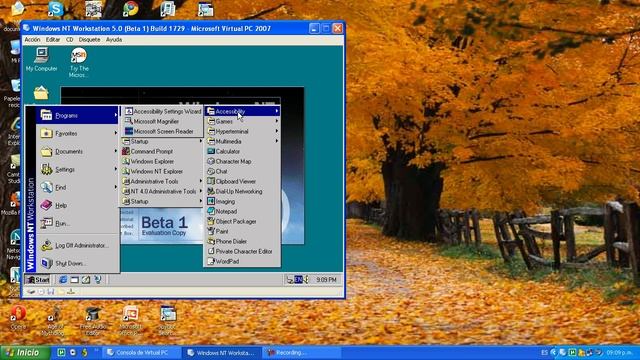Viewport: 640px width, 360px height.
Task: Open the Acción menu
Action: coord(32,40)
